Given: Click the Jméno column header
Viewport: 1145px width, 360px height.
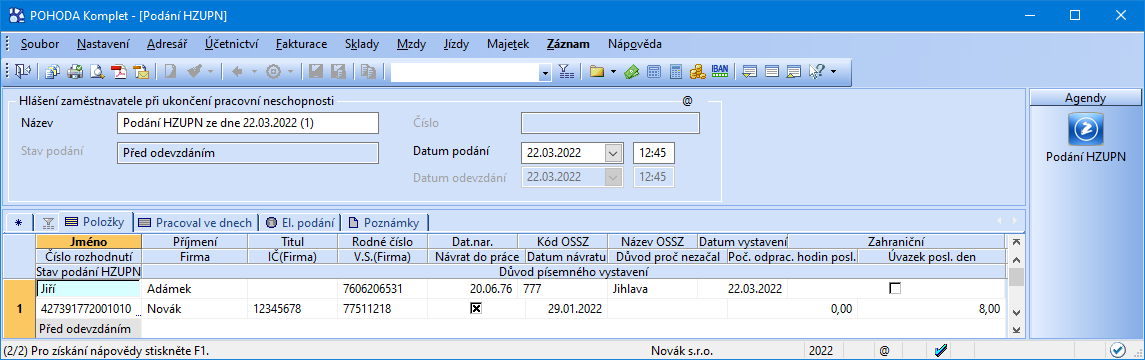Looking at the screenshot, I should [x=89, y=242].
